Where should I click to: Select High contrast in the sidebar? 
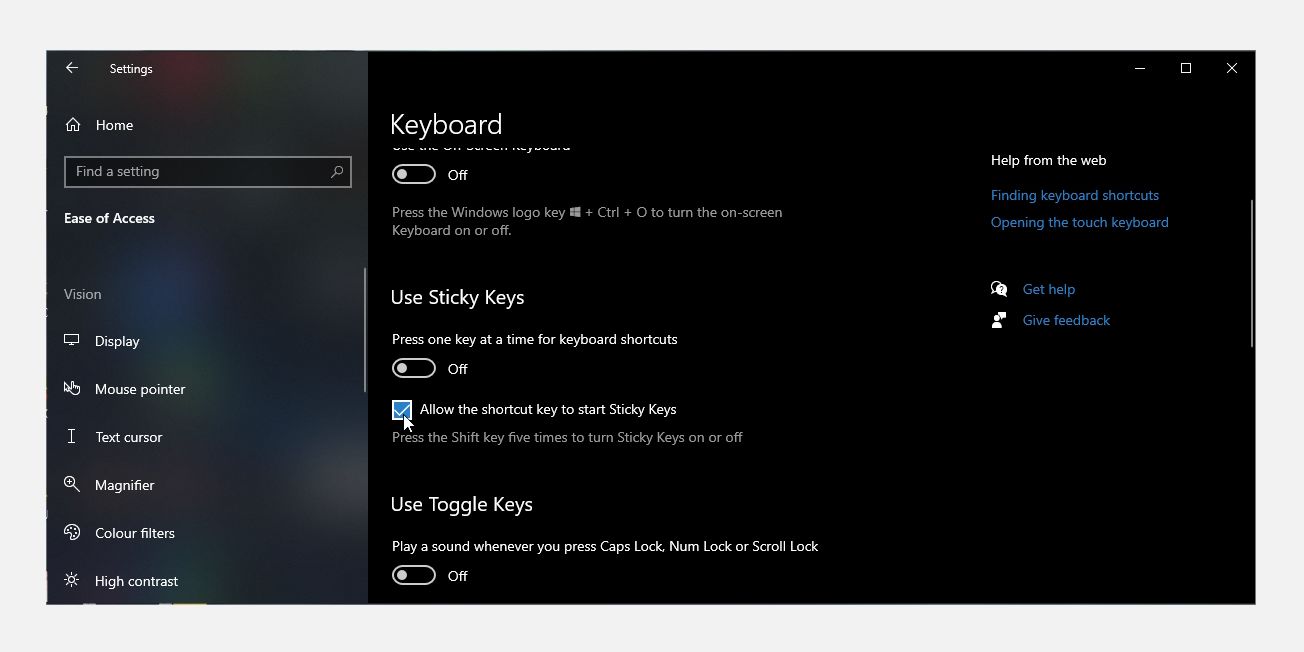click(x=137, y=580)
